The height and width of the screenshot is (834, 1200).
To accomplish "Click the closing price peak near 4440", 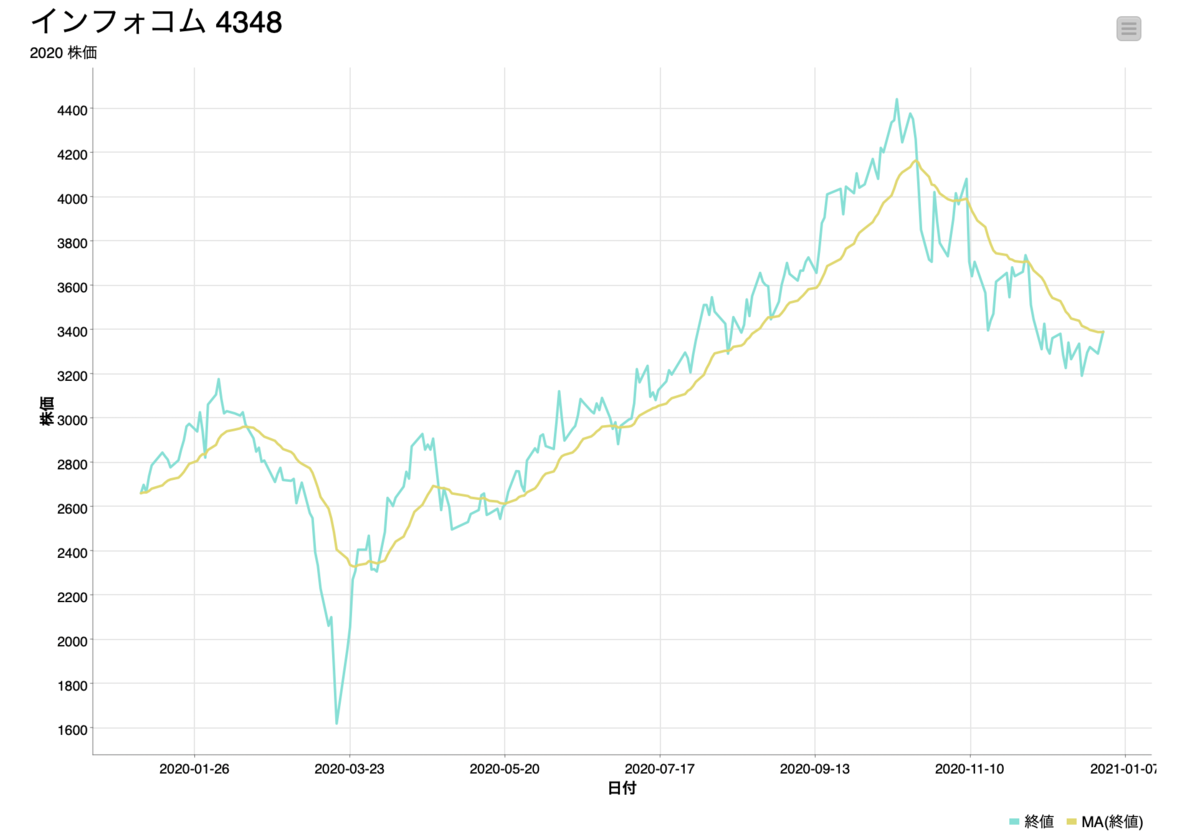I will pyautogui.click(x=896, y=99).
